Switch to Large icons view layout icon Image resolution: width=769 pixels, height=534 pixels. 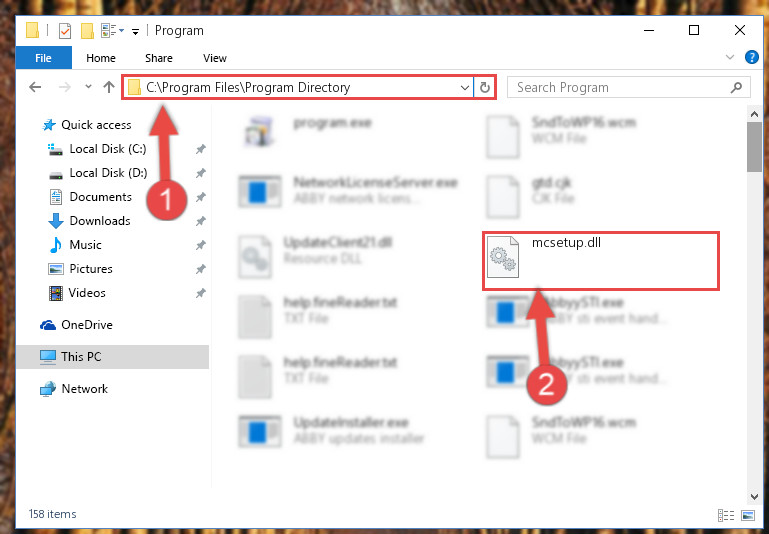tap(748, 515)
